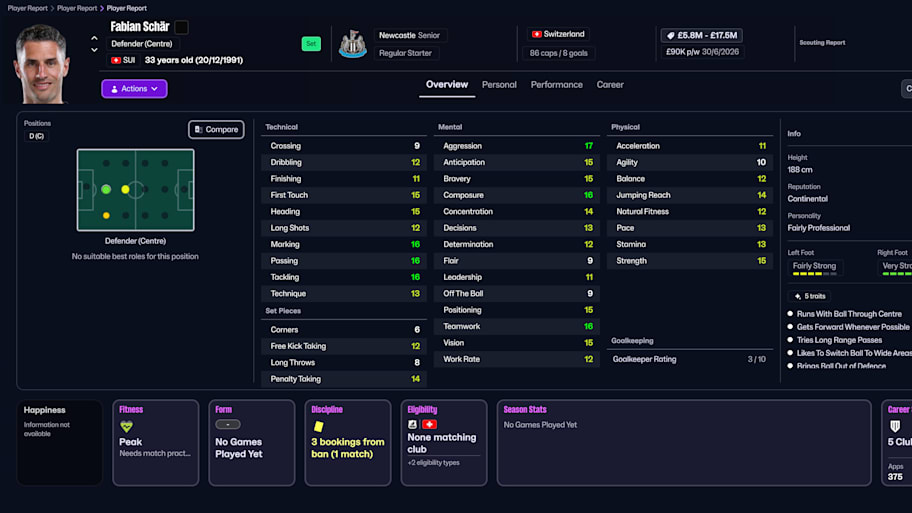Go to previous player with up chevron
This screenshot has height=513, width=912.
(x=94, y=38)
